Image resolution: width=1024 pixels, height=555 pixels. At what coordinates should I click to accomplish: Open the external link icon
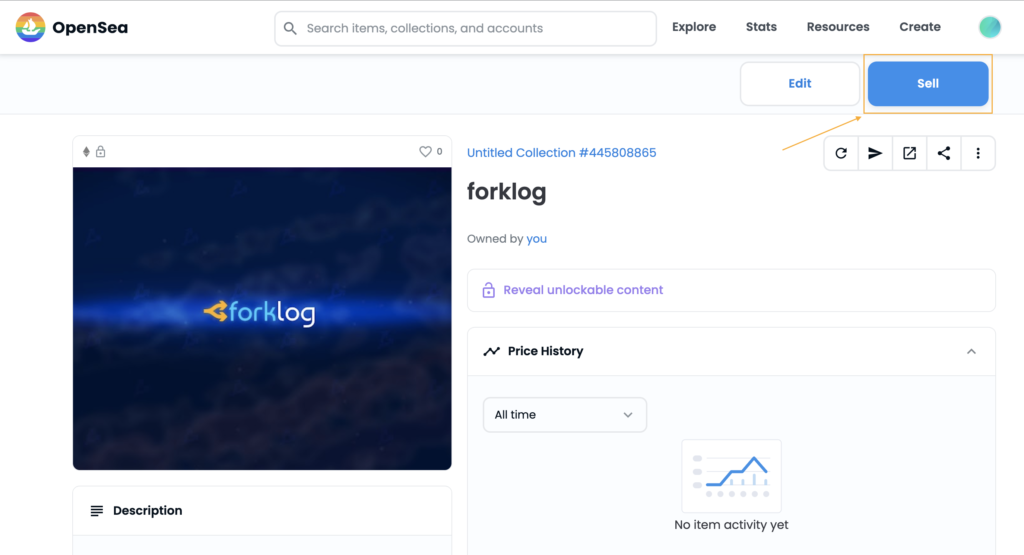[910, 153]
